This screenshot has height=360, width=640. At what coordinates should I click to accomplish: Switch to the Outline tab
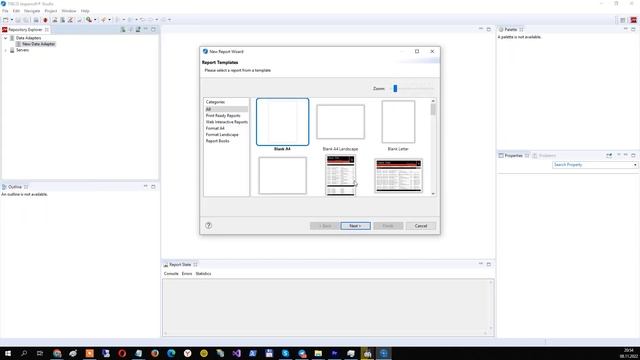pos(15,187)
